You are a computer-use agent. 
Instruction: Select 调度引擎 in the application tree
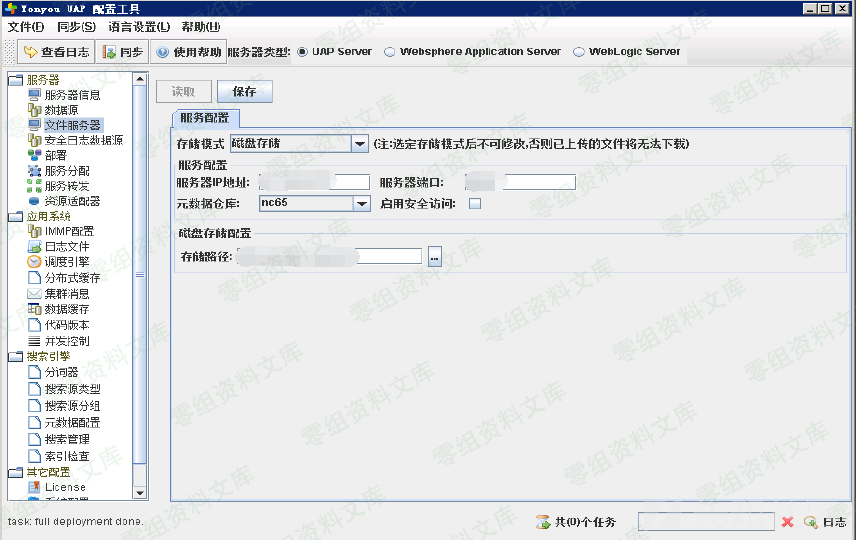click(66, 262)
